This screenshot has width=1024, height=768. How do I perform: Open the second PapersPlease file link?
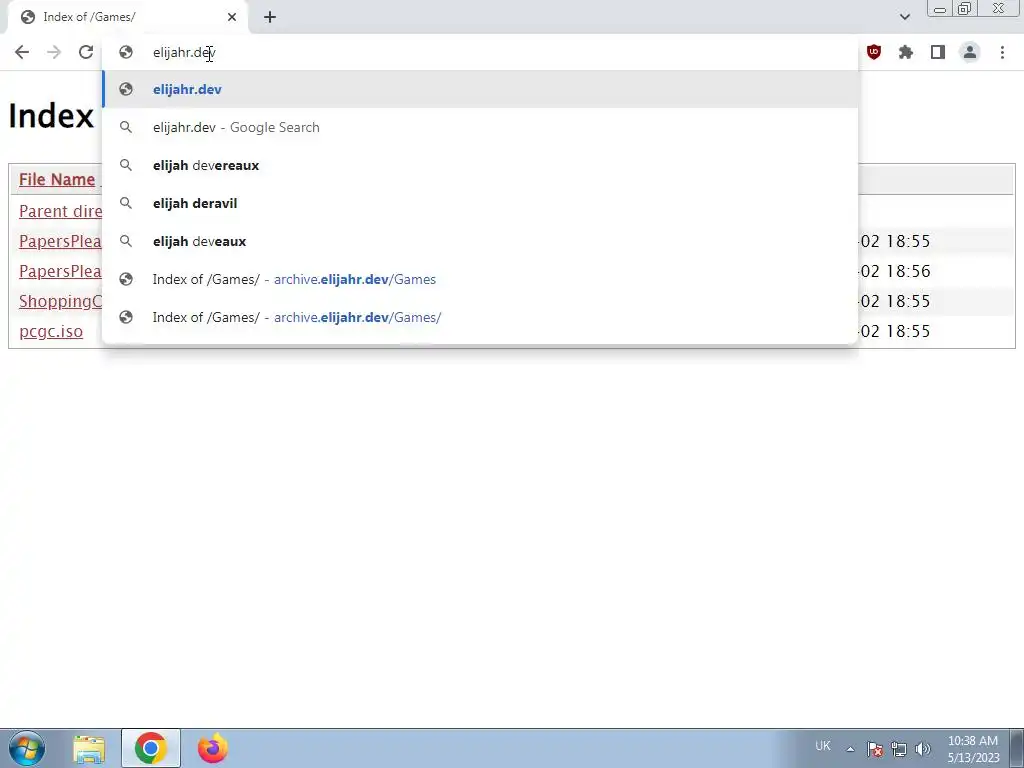coord(60,271)
